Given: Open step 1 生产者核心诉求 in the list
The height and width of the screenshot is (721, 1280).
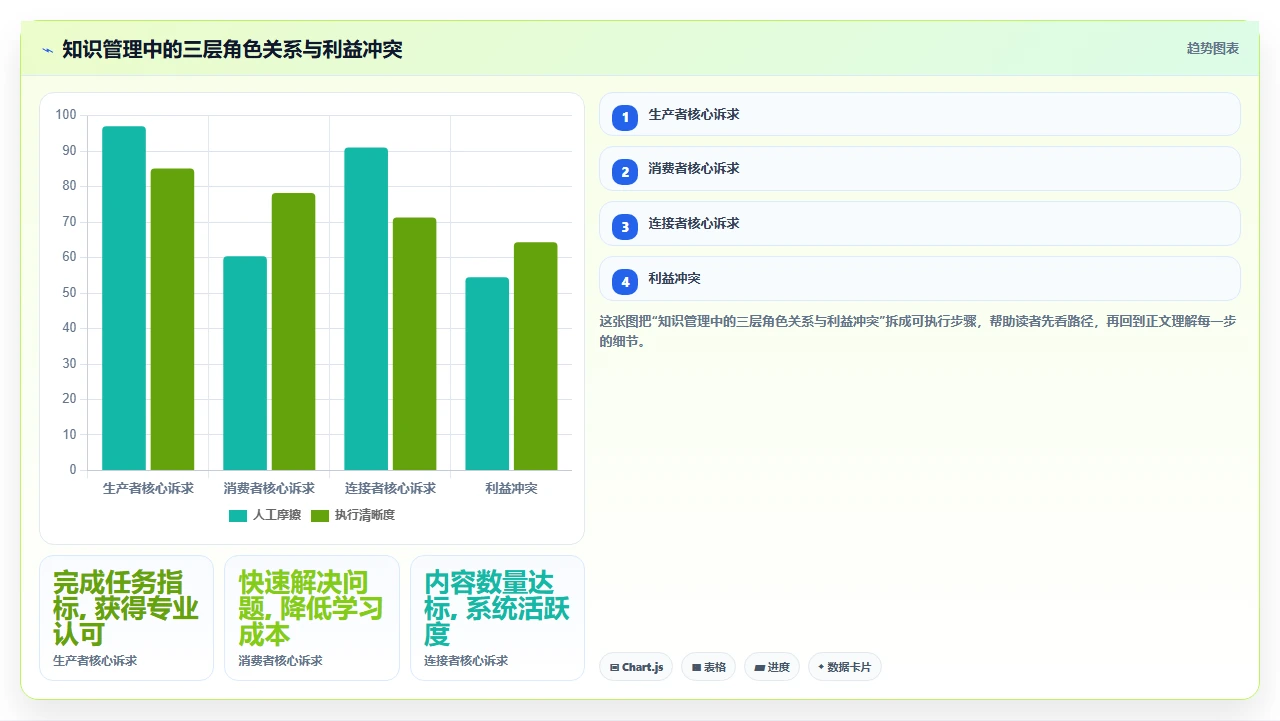Looking at the screenshot, I should (x=920, y=114).
